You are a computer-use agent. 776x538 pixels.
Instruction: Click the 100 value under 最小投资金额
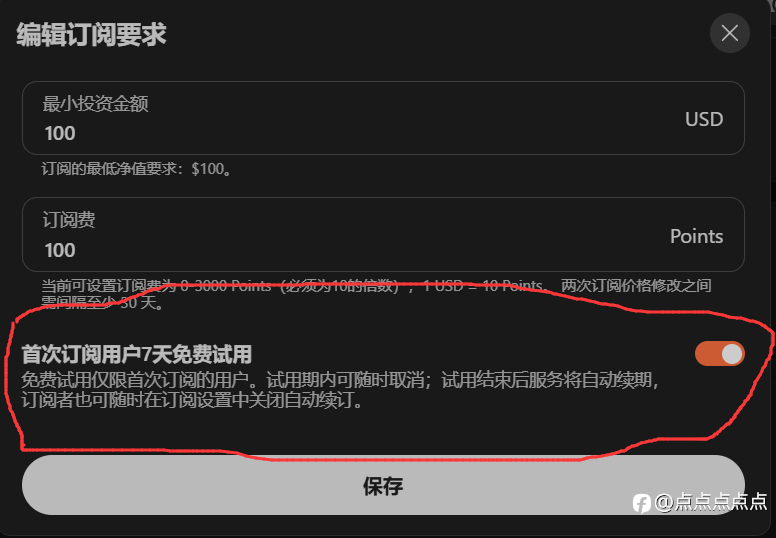(x=60, y=134)
